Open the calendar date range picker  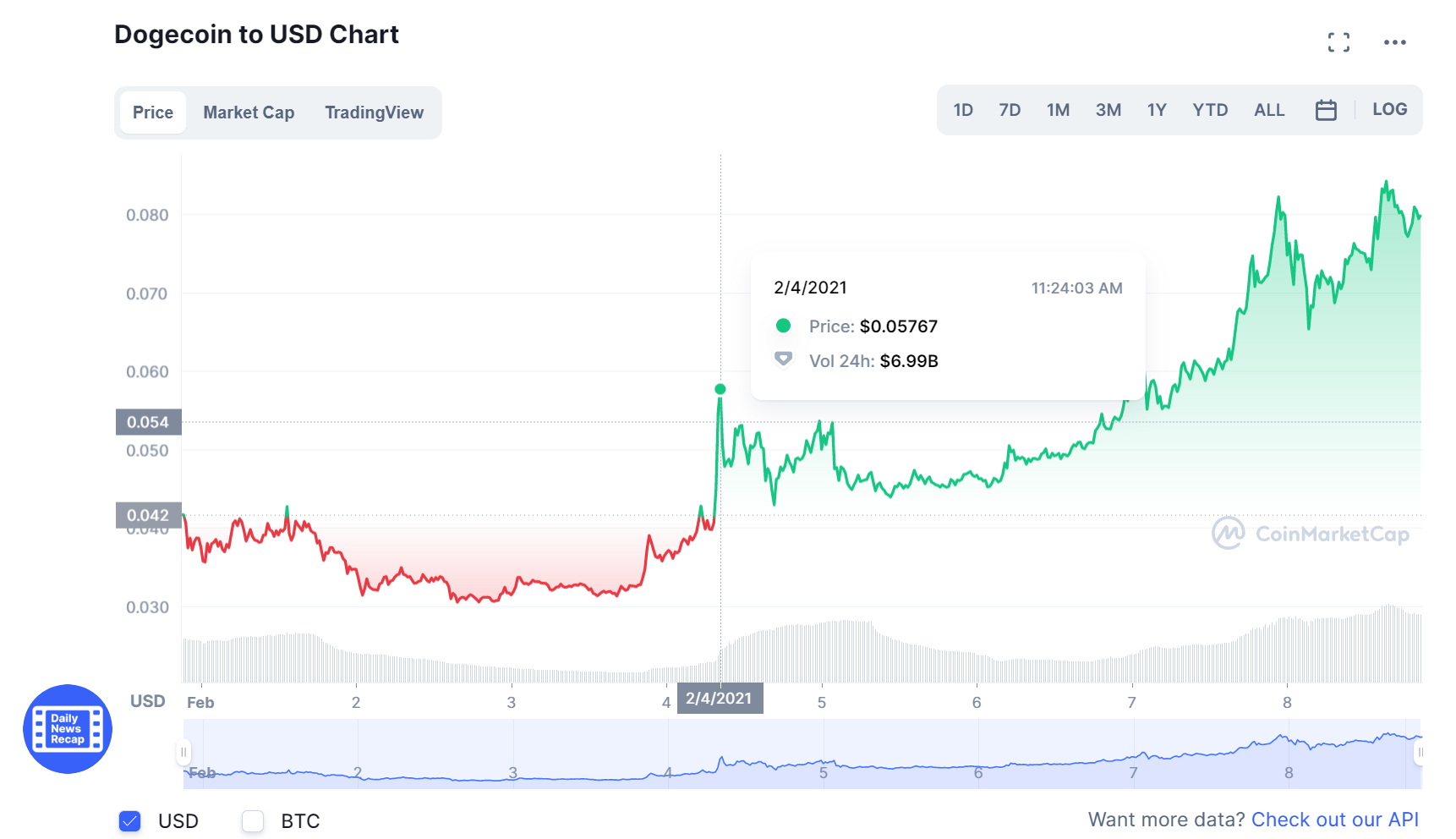1326,110
